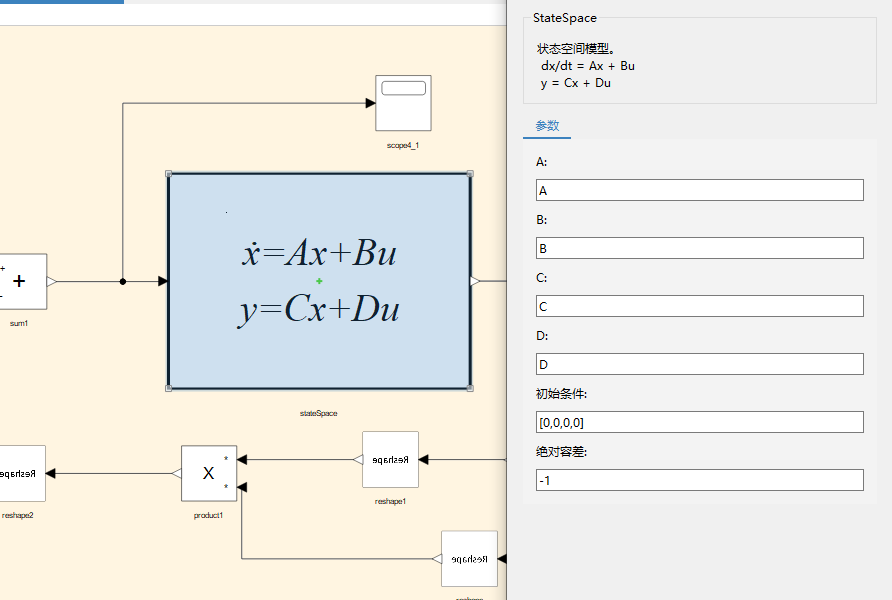Select the Reshape block at bottom right

click(469, 558)
